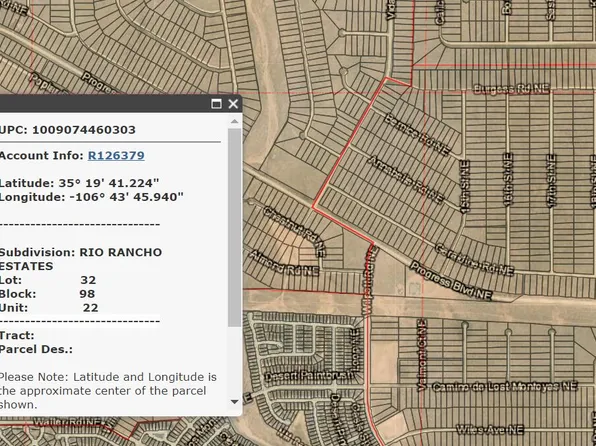
Task: Click the Please Note latitude disclaimer text
Action: tap(108, 391)
